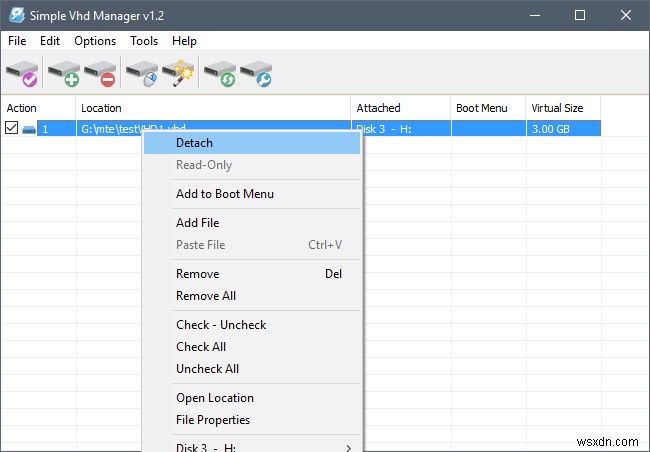Viewport: 650px width, 452px height.
Task: Expand the Disk 3 - H: submenu arrow
Action: tap(349, 447)
